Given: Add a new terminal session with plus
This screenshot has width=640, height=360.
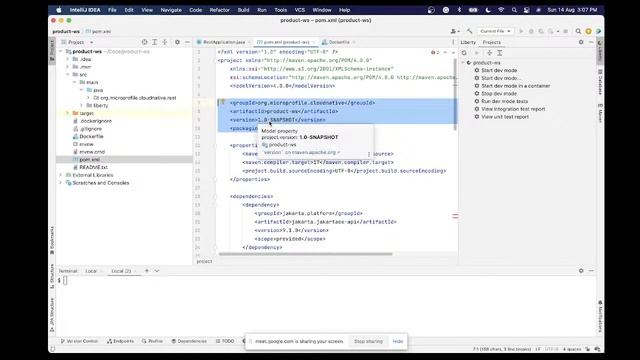Looking at the screenshot, I should pos(147,271).
